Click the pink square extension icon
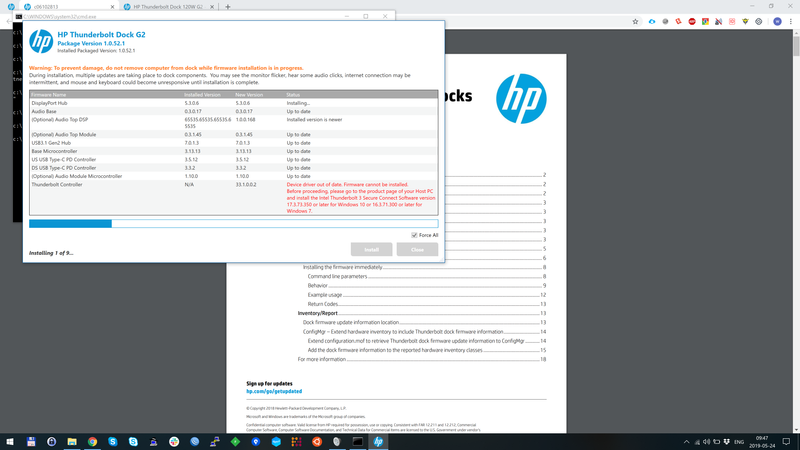This screenshot has width=800, height=450. coord(732,21)
